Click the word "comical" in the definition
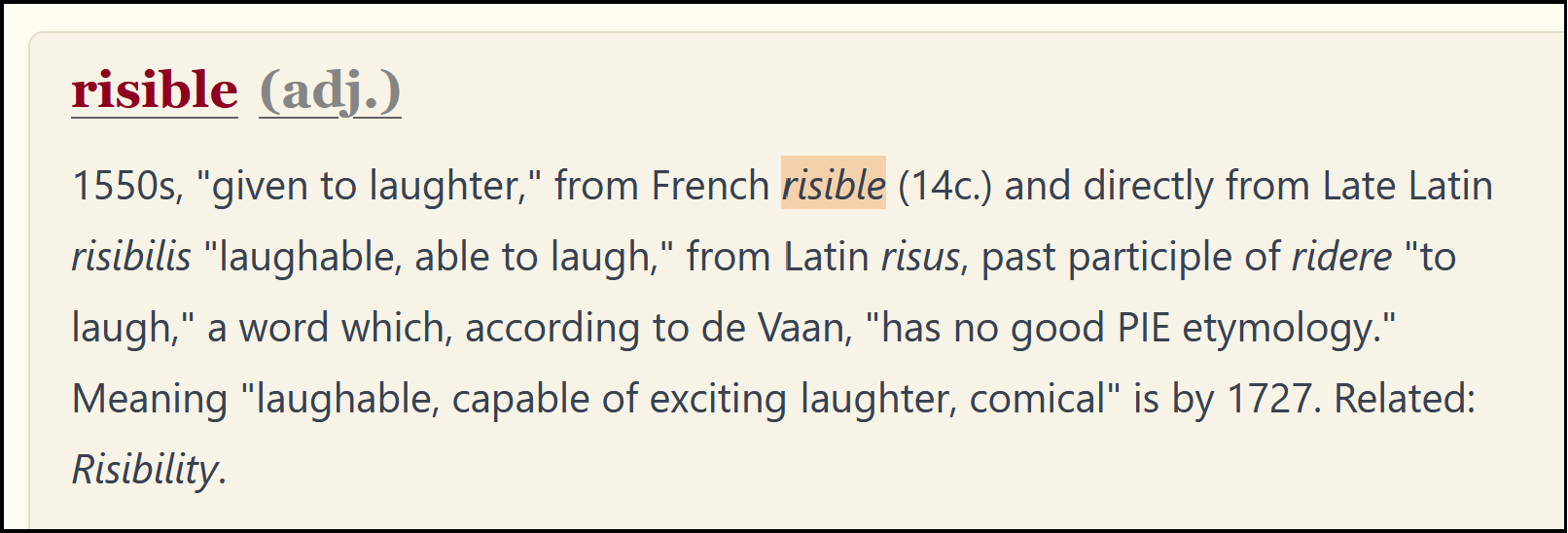This screenshot has height=533, width=1568. click(x=1044, y=399)
